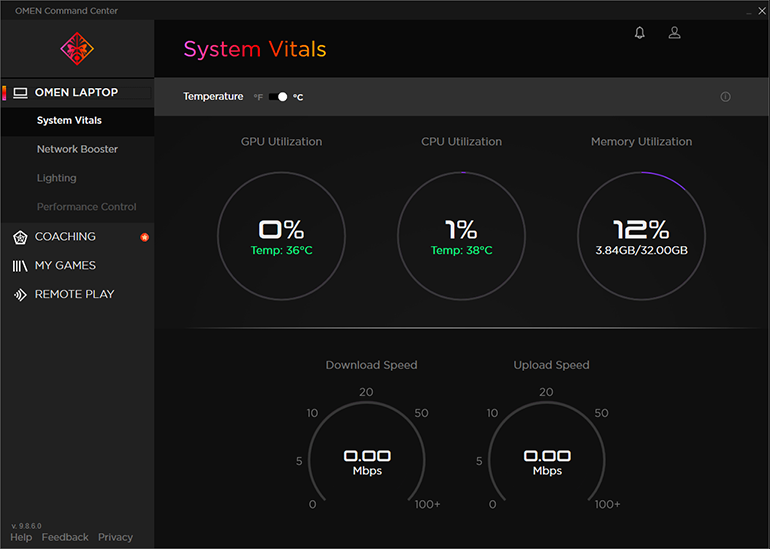Click the 'Upload Speed' label
The width and height of the screenshot is (770, 549).
coord(551,365)
